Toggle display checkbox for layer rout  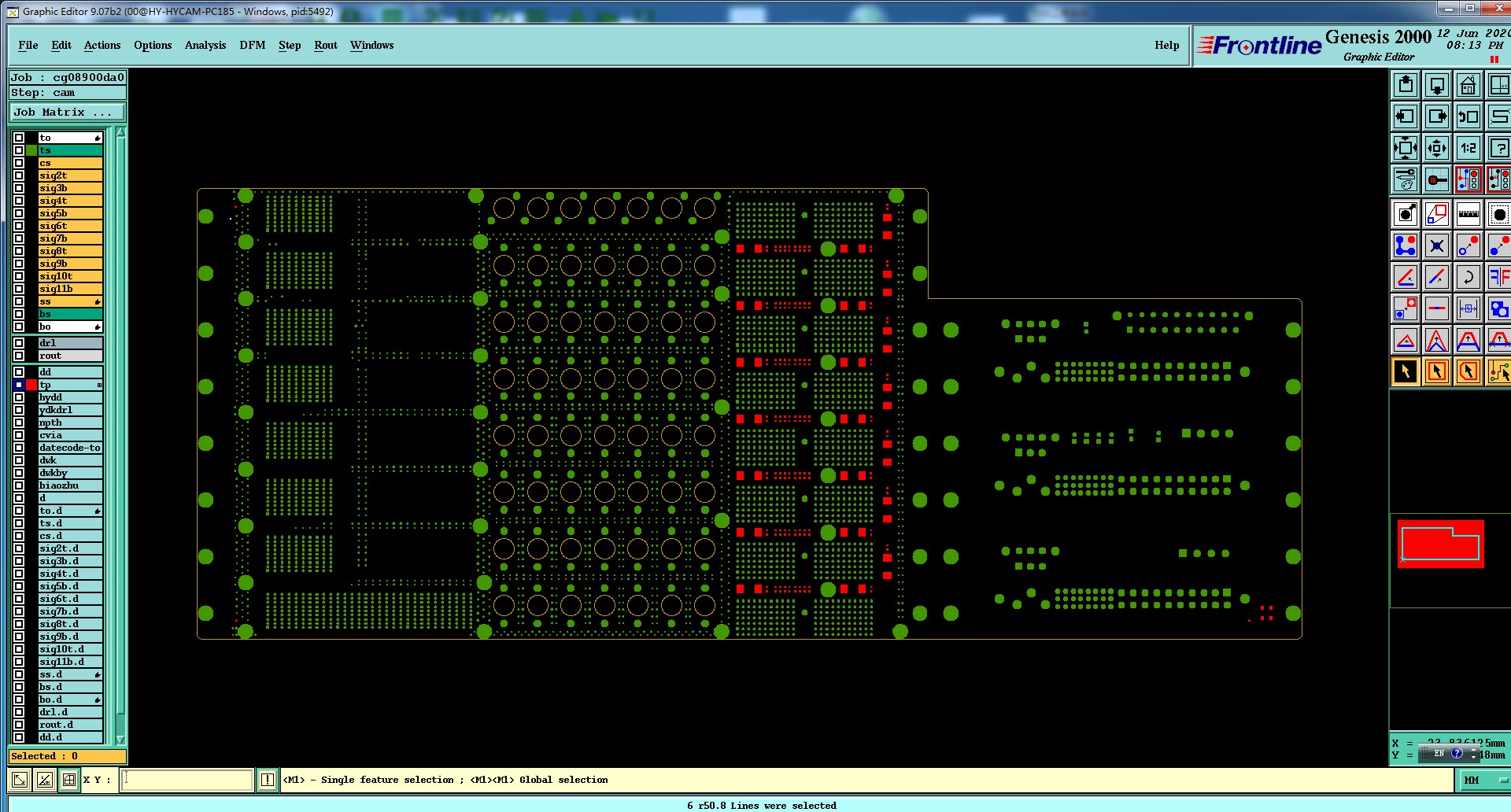pyautogui.click(x=19, y=356)
